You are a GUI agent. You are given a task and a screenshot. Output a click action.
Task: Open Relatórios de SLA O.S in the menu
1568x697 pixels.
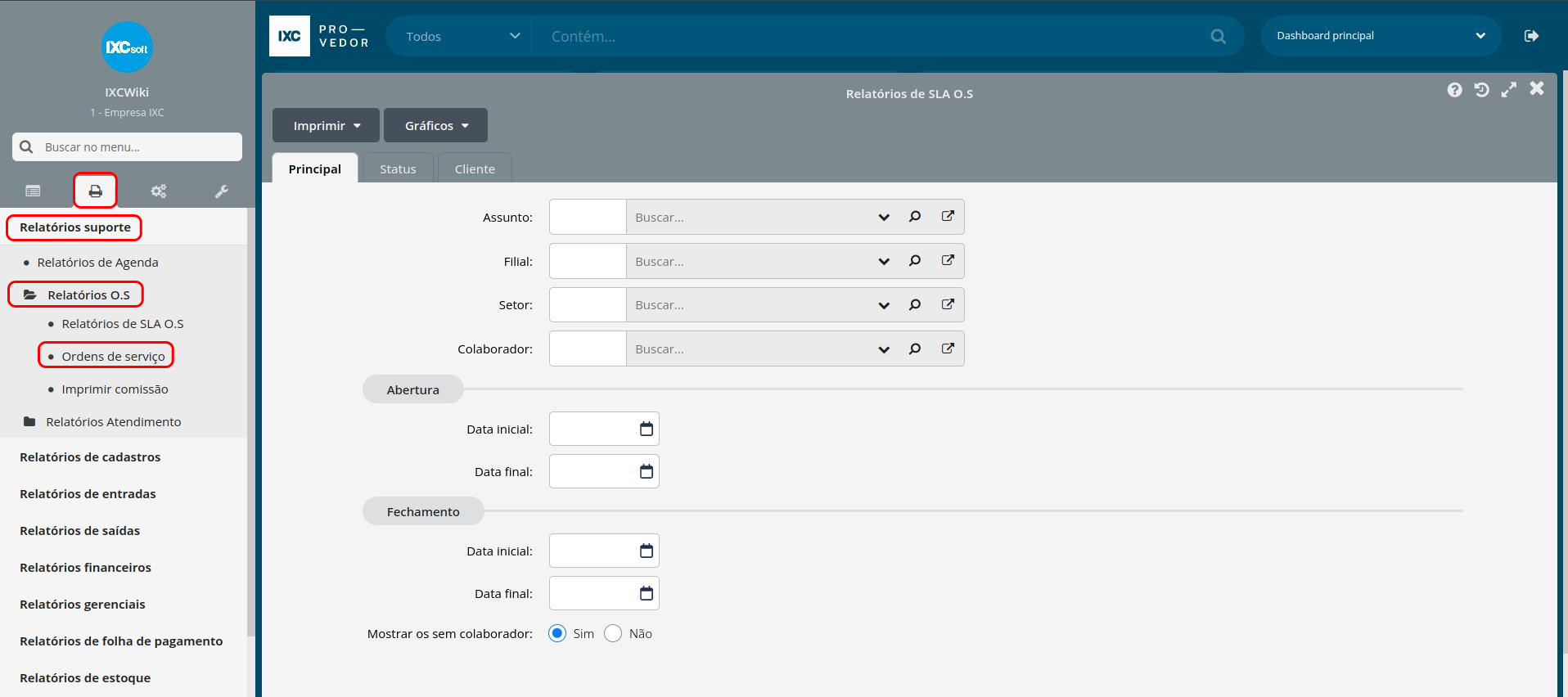click(x=122, y=323)
